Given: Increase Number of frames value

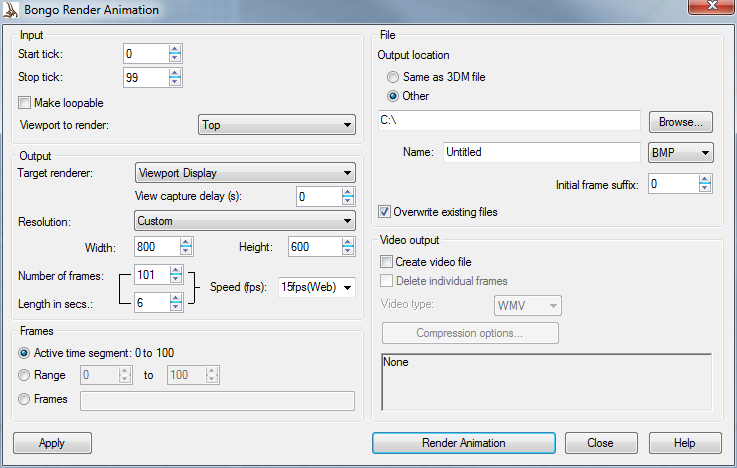Looking at the screenshot, I should pos(176,270).
